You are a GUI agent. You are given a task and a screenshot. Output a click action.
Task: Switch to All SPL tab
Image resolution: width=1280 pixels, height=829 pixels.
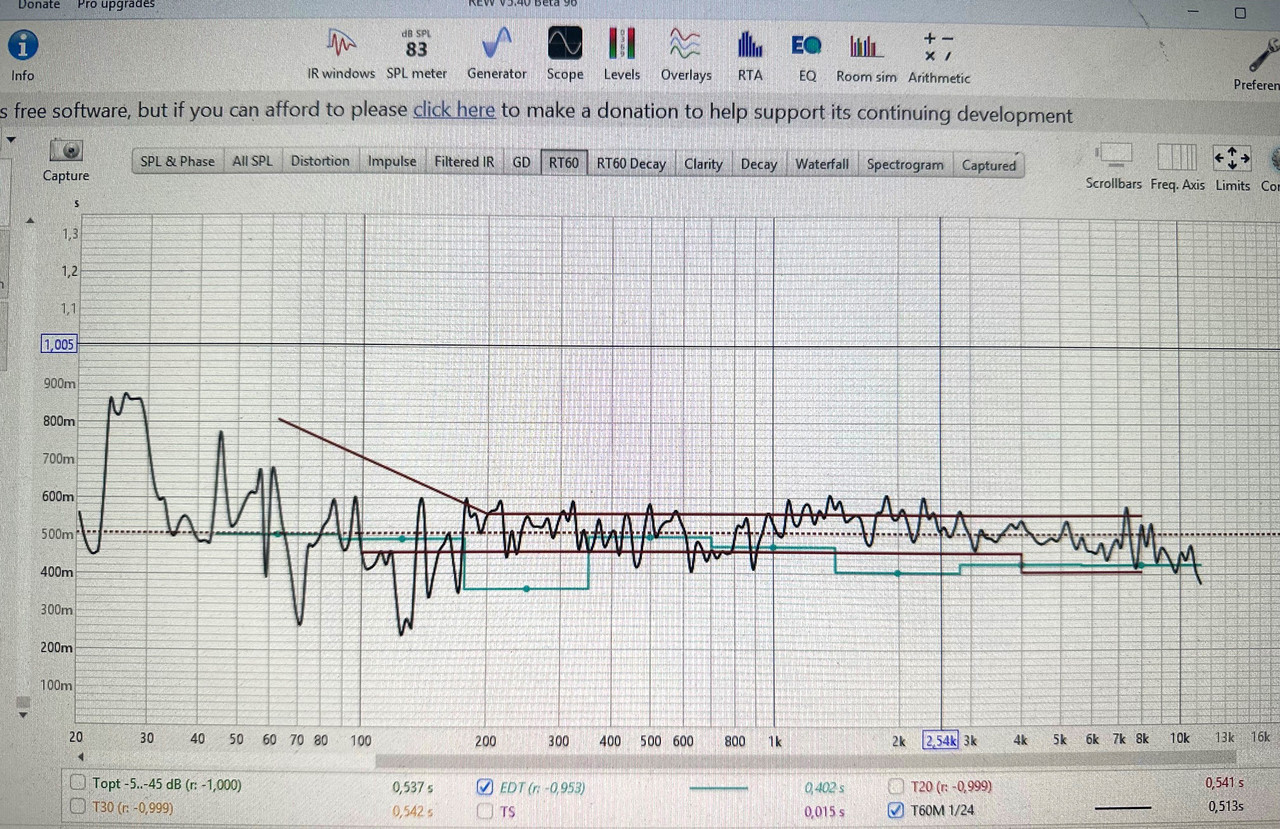[252, 161]
